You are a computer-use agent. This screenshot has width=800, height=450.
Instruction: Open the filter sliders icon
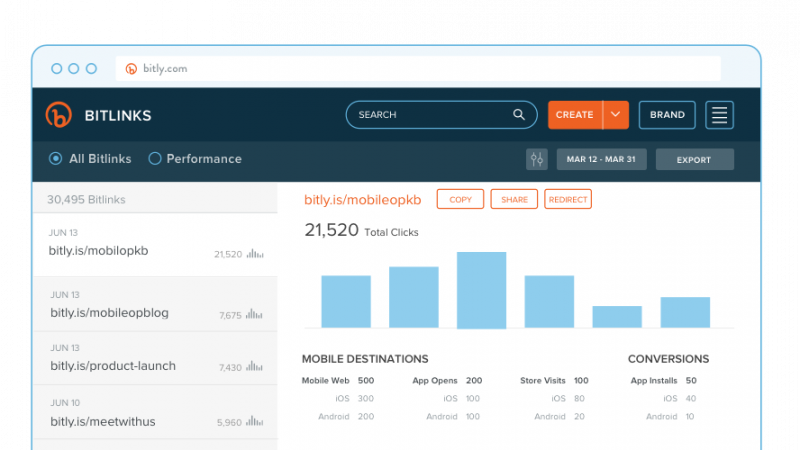[537, 159]
